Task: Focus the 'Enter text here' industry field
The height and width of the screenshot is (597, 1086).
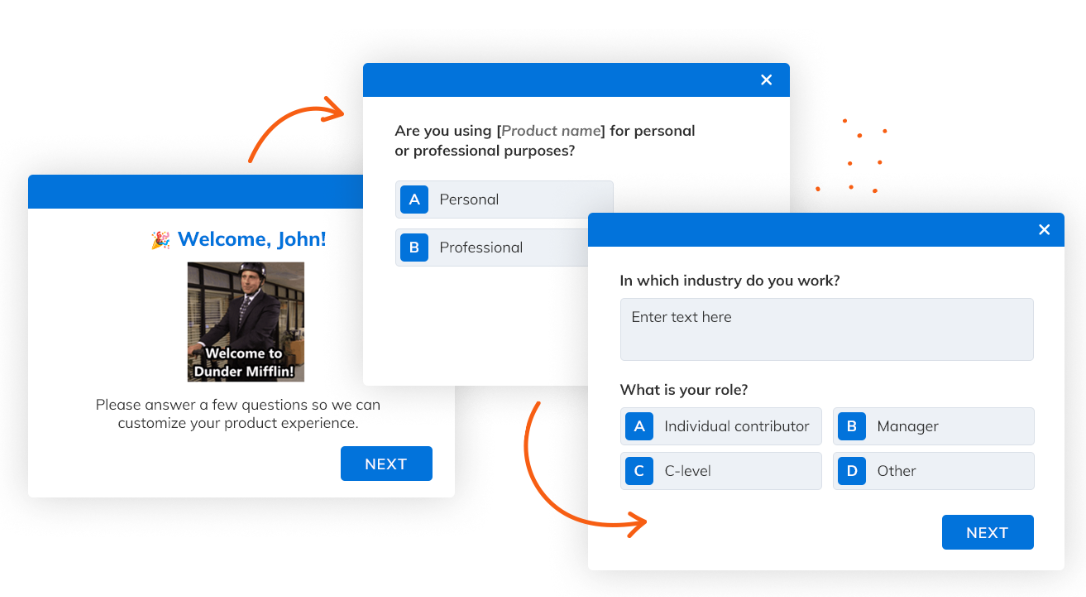Action: pyautogui.click(x=826, y=329)
